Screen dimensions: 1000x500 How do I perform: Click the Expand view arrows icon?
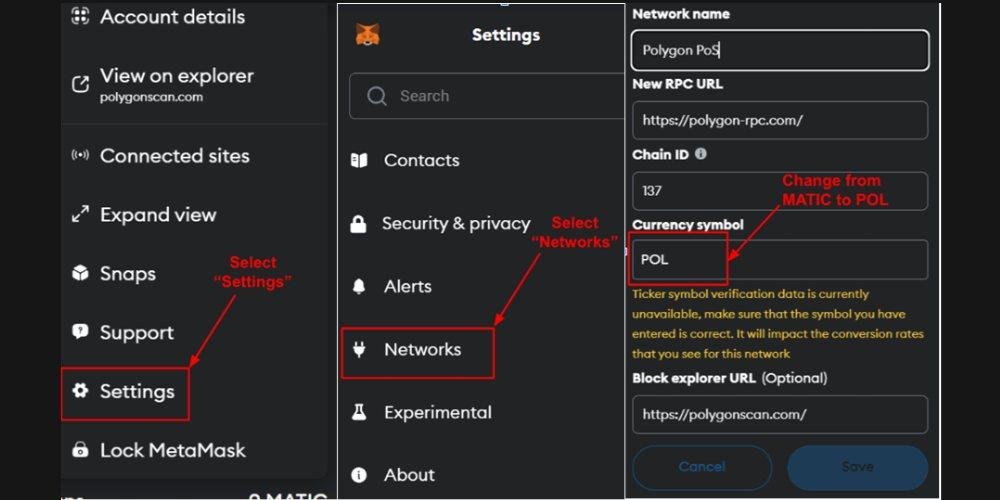80,214
